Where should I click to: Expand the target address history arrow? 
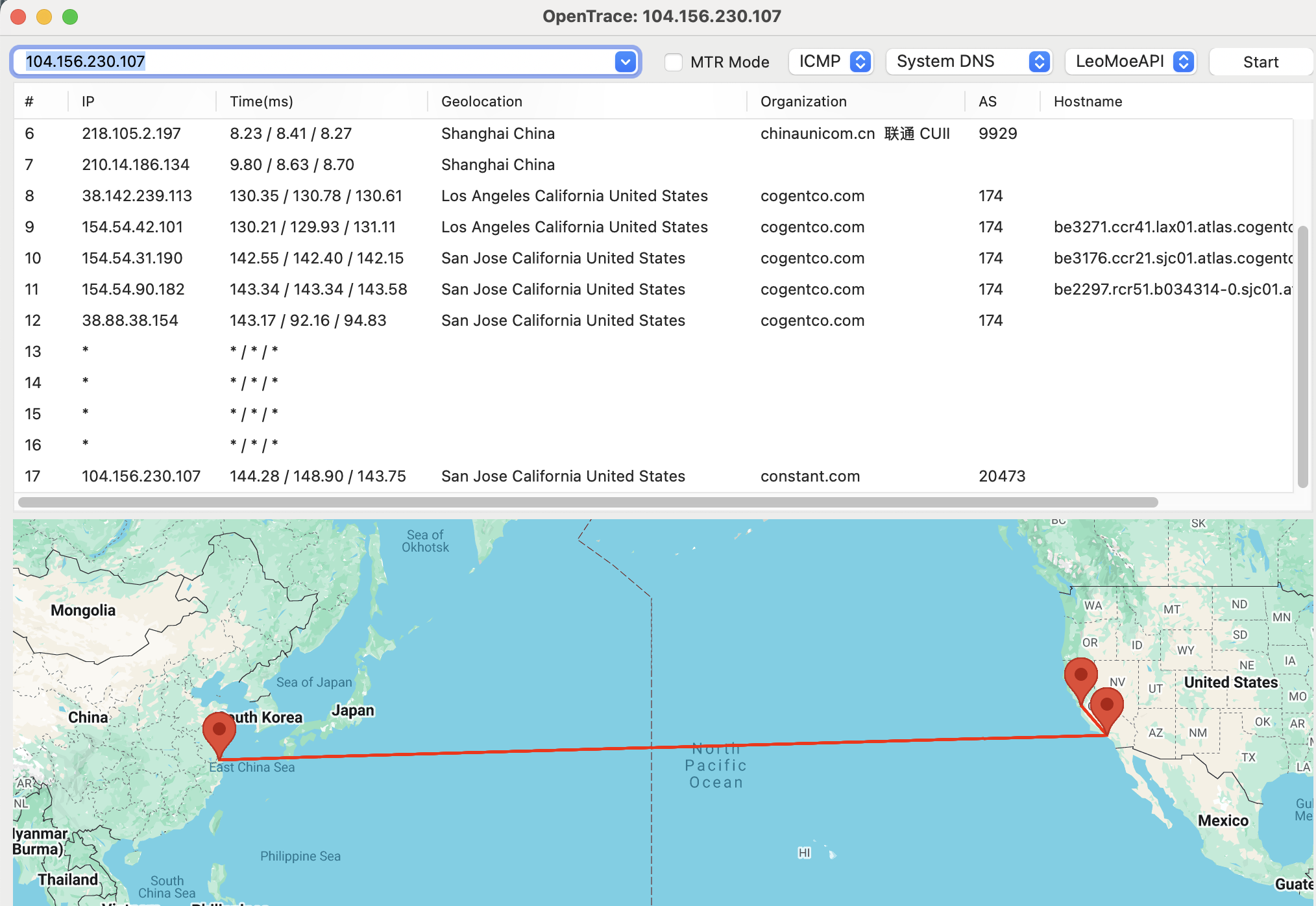click(x=625, y=62)
